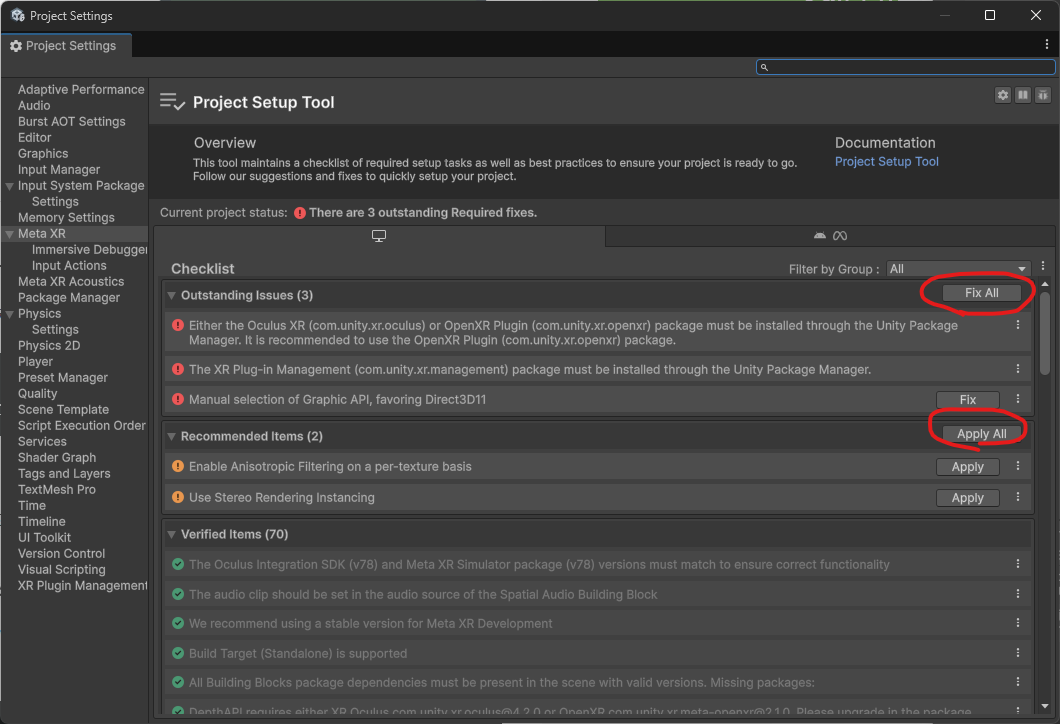Open the Filter by Group dropdown
Screen dimensions: 1060x724
(958, 269)
